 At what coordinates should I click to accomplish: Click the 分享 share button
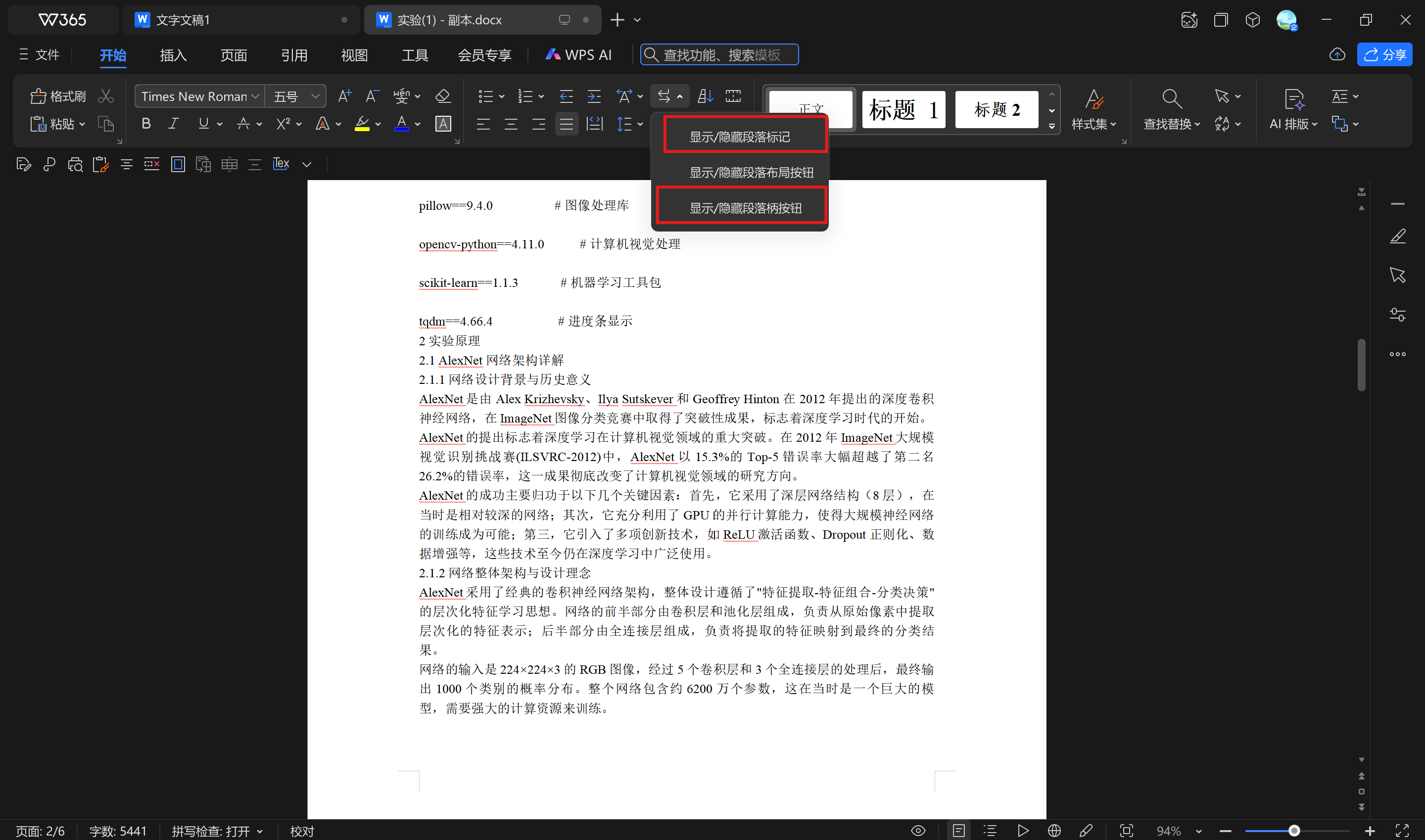(x=1385, y=54)
